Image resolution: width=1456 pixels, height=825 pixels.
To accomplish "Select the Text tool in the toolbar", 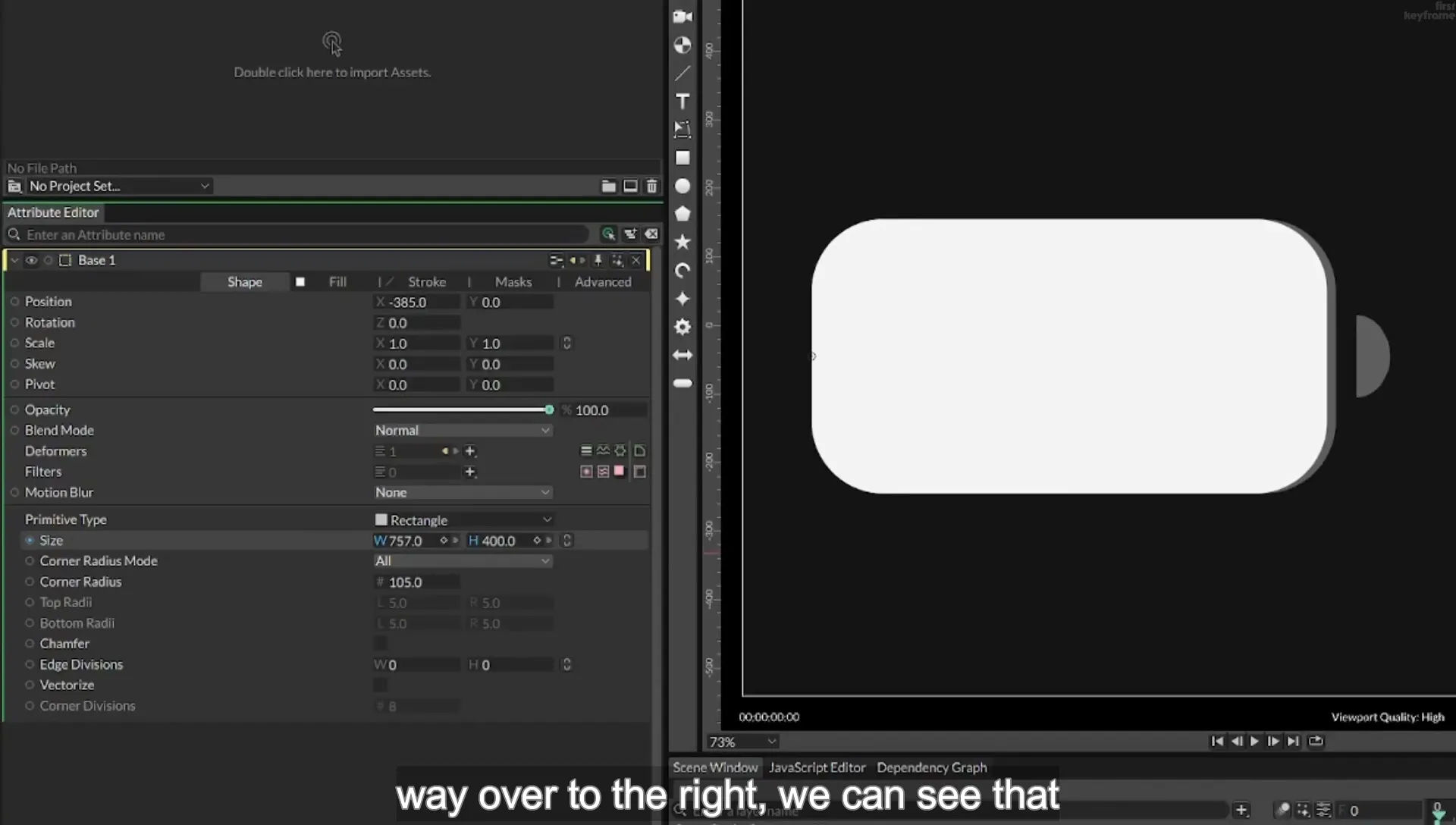I will pyautogui.click(x=682, y=102).
